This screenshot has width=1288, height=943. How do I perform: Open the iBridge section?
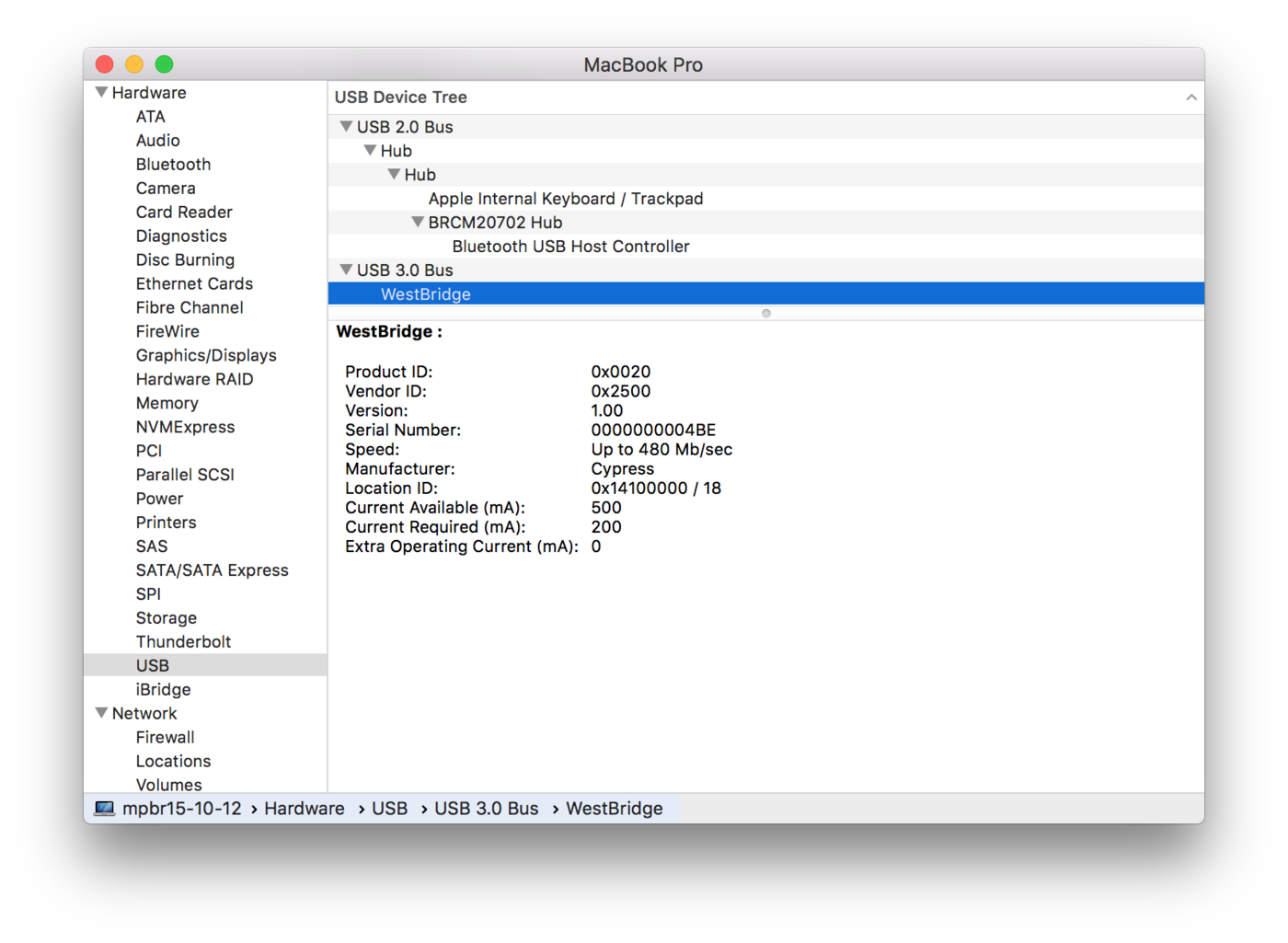(163, 689)
